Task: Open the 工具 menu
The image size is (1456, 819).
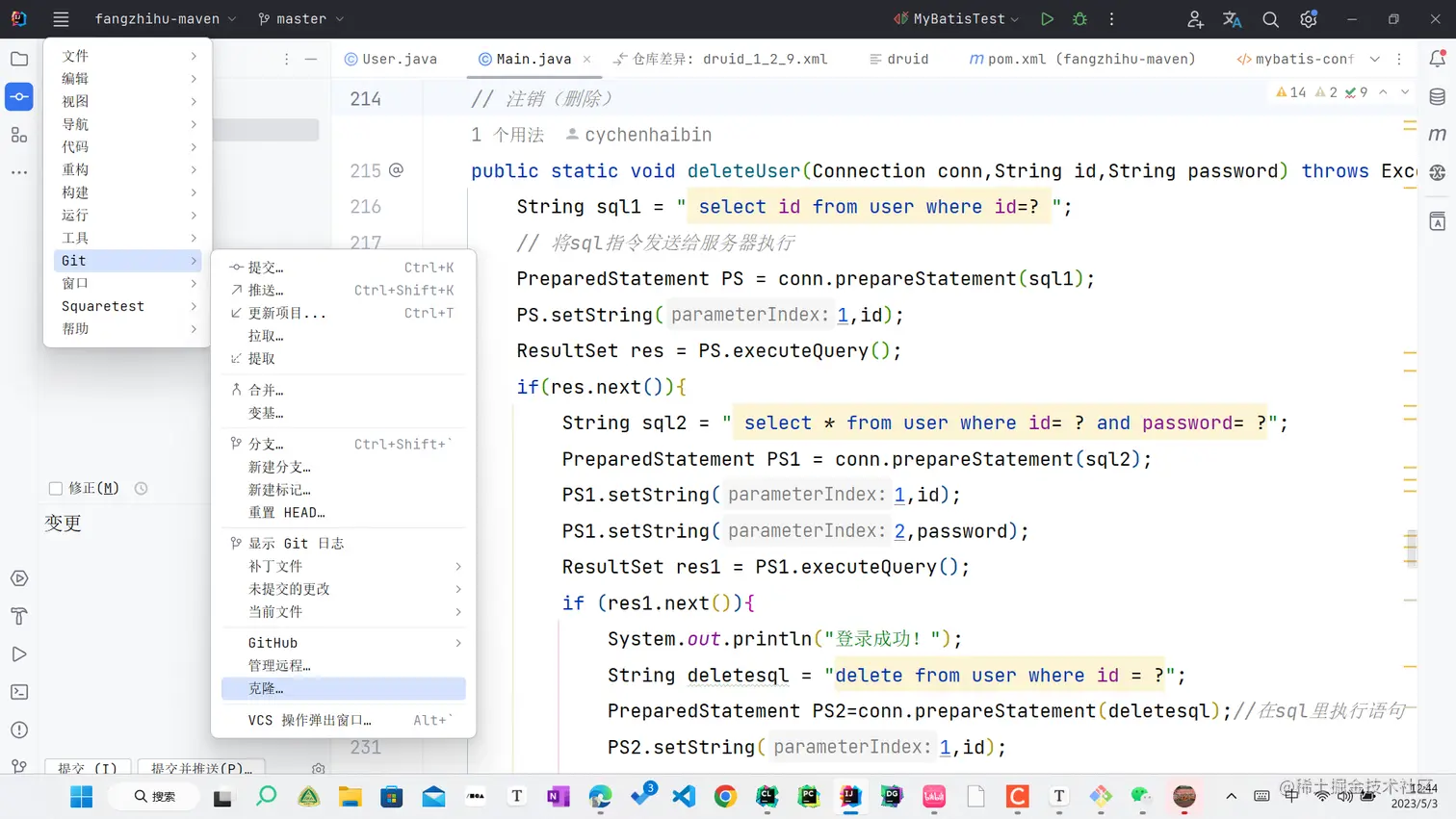Action: point(128,238)
